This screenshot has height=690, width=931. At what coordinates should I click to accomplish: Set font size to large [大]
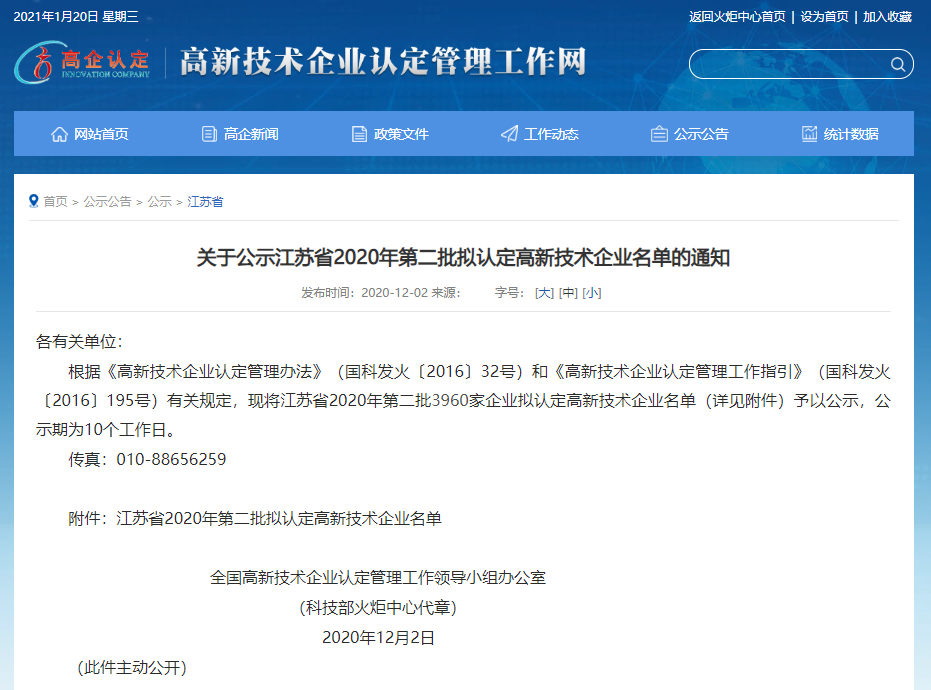coord(544,293)
